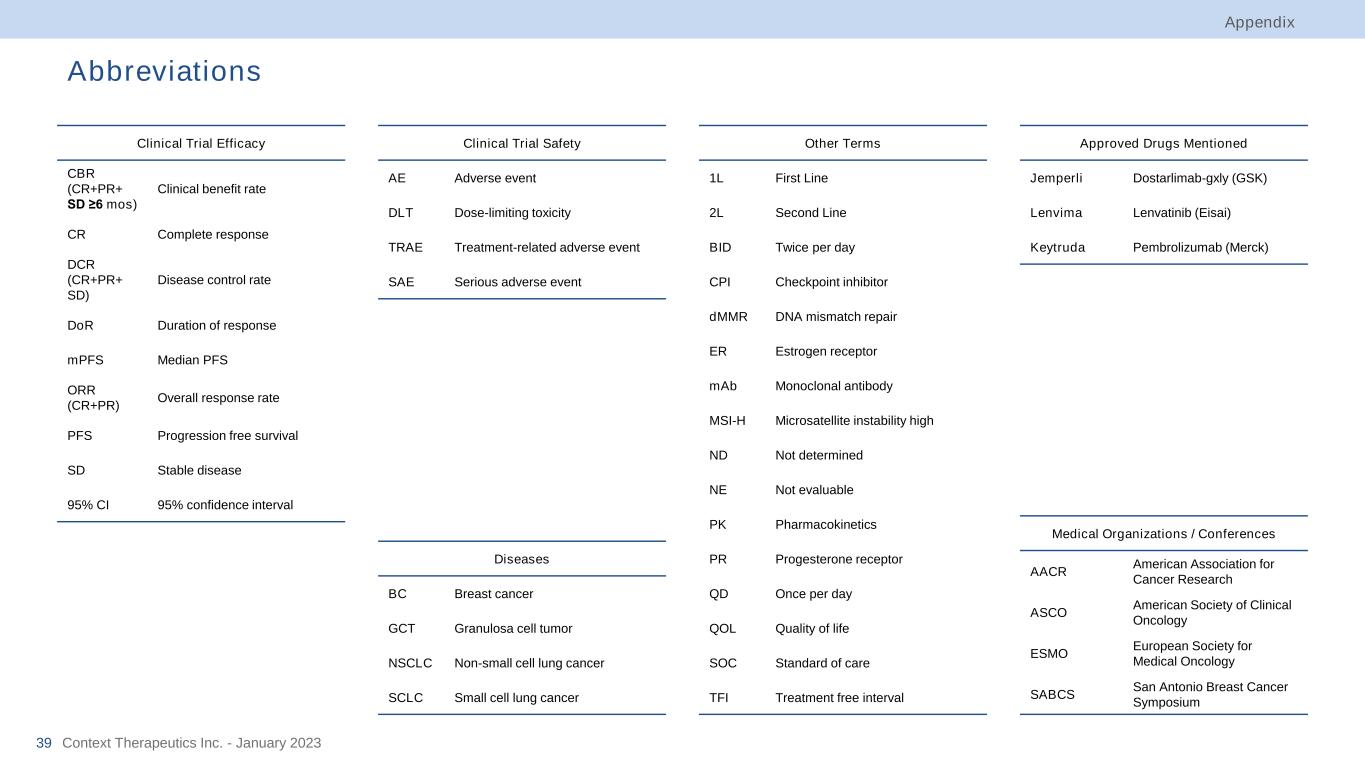Click the Appendix label in top banner
The height and width of the screenshot is (768, 1365).
[x=1259, y=22]
